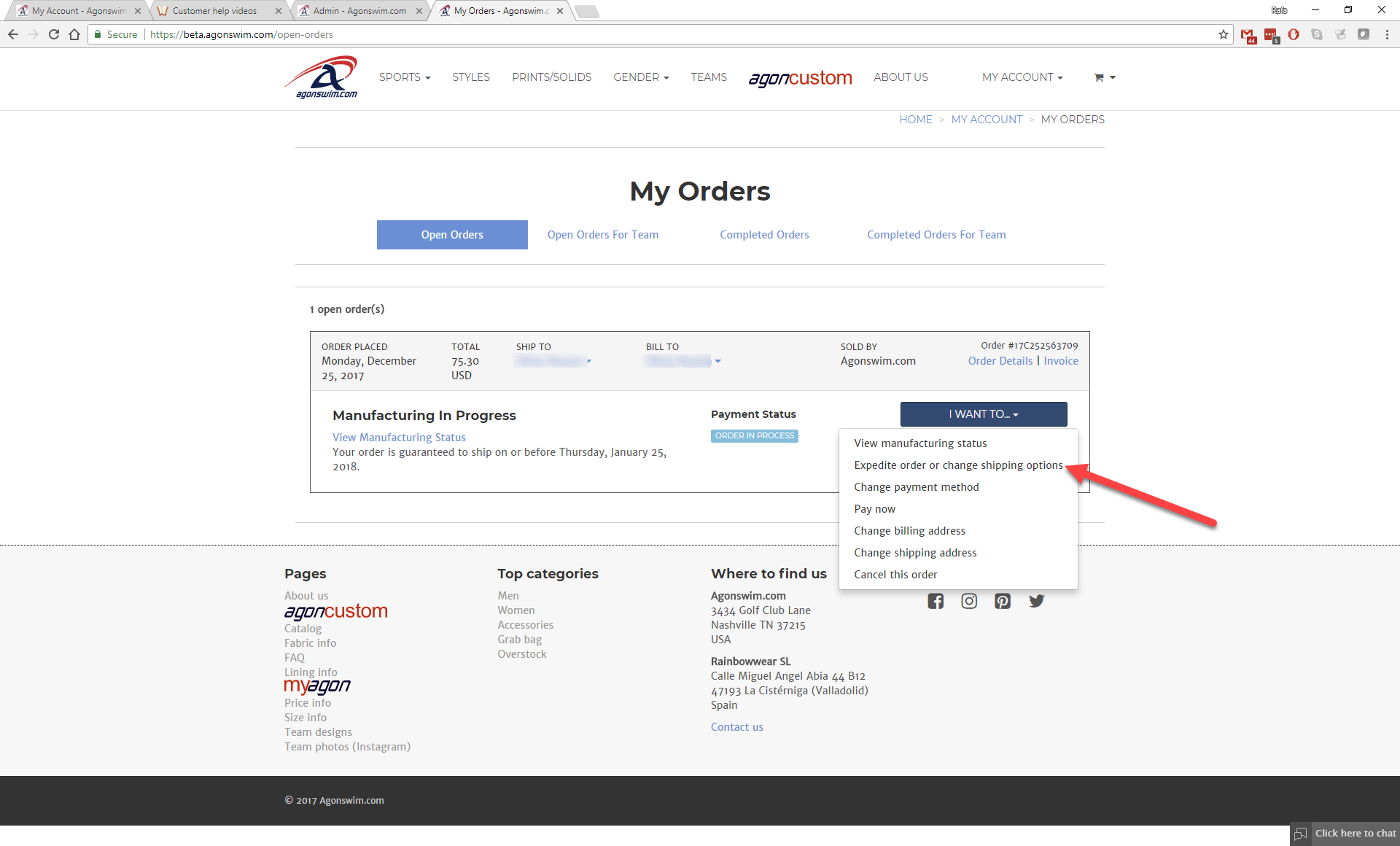Open the Invoice link
Screen dimensions: 1400x846
1061,361
